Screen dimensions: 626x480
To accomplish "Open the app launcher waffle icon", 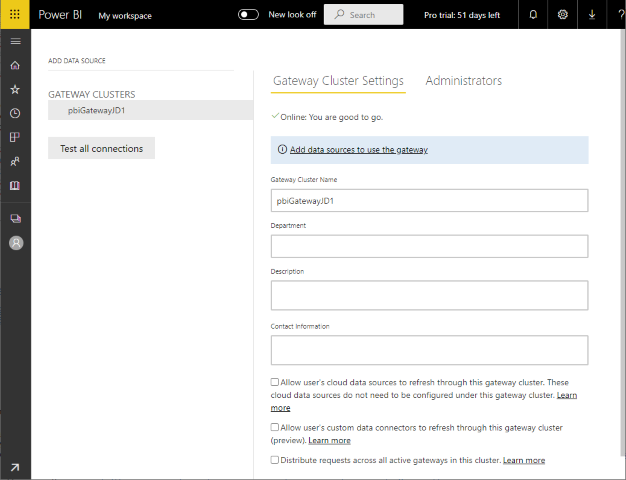I will click(x=15, y=14).
